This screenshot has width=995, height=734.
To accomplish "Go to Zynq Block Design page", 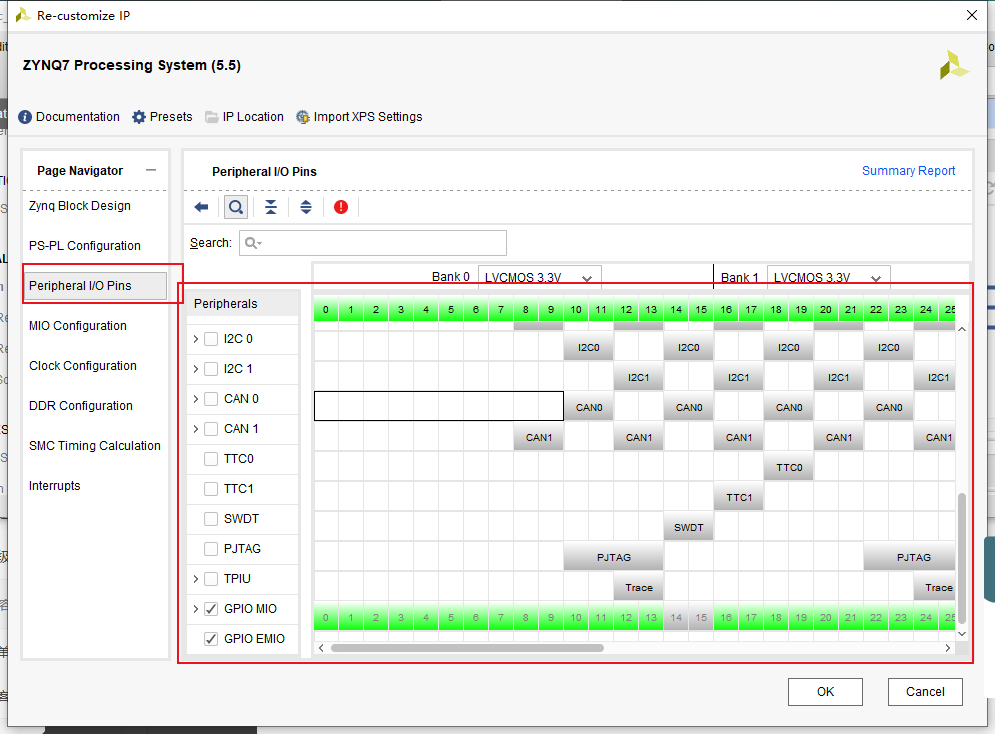I will tap(80, 206).
